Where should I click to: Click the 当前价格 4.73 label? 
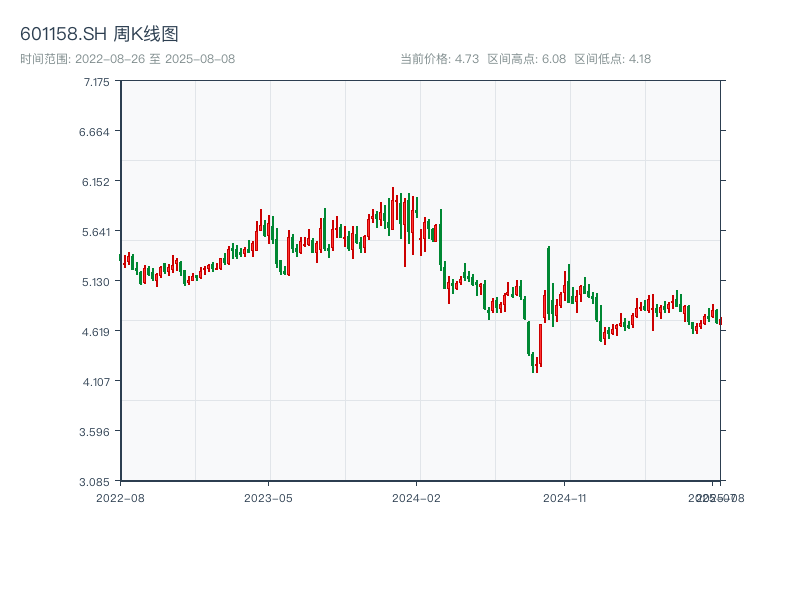click(x=440, y=59)
